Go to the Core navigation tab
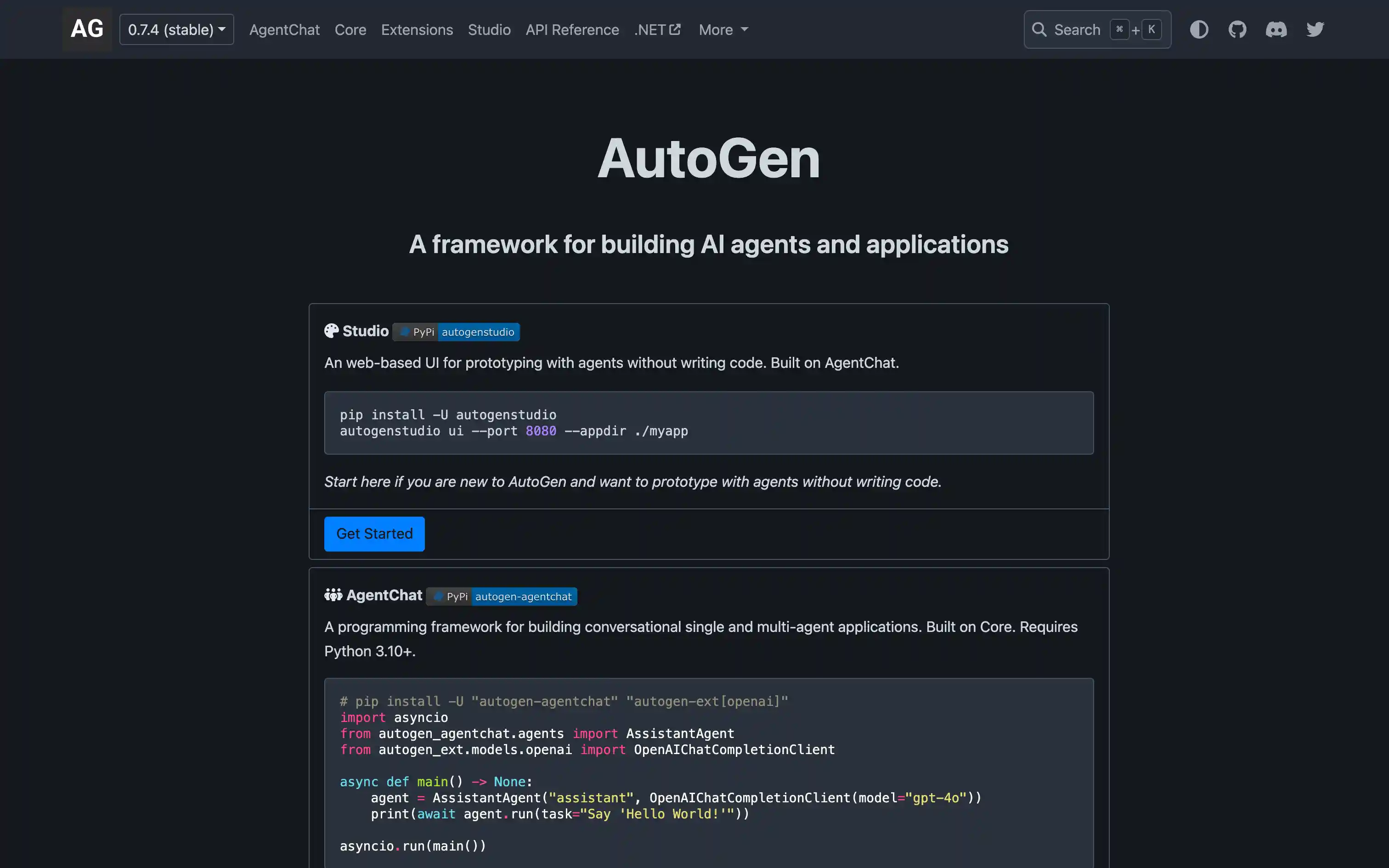Viewport: 1389px width, 868px height. (x=350, y=29)
